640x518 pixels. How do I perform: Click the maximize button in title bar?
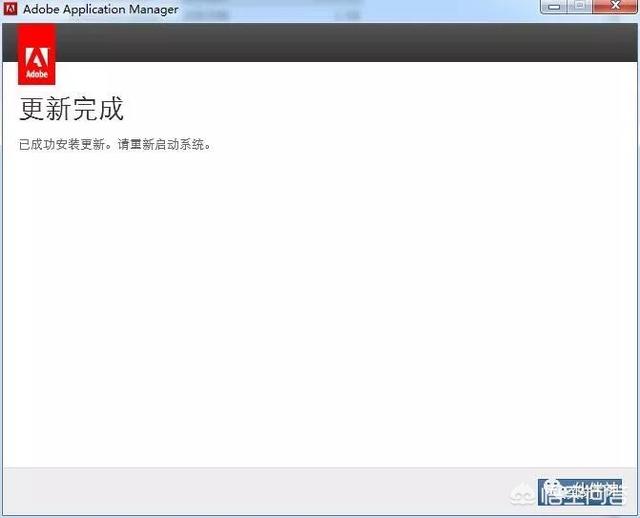[580, 7]
